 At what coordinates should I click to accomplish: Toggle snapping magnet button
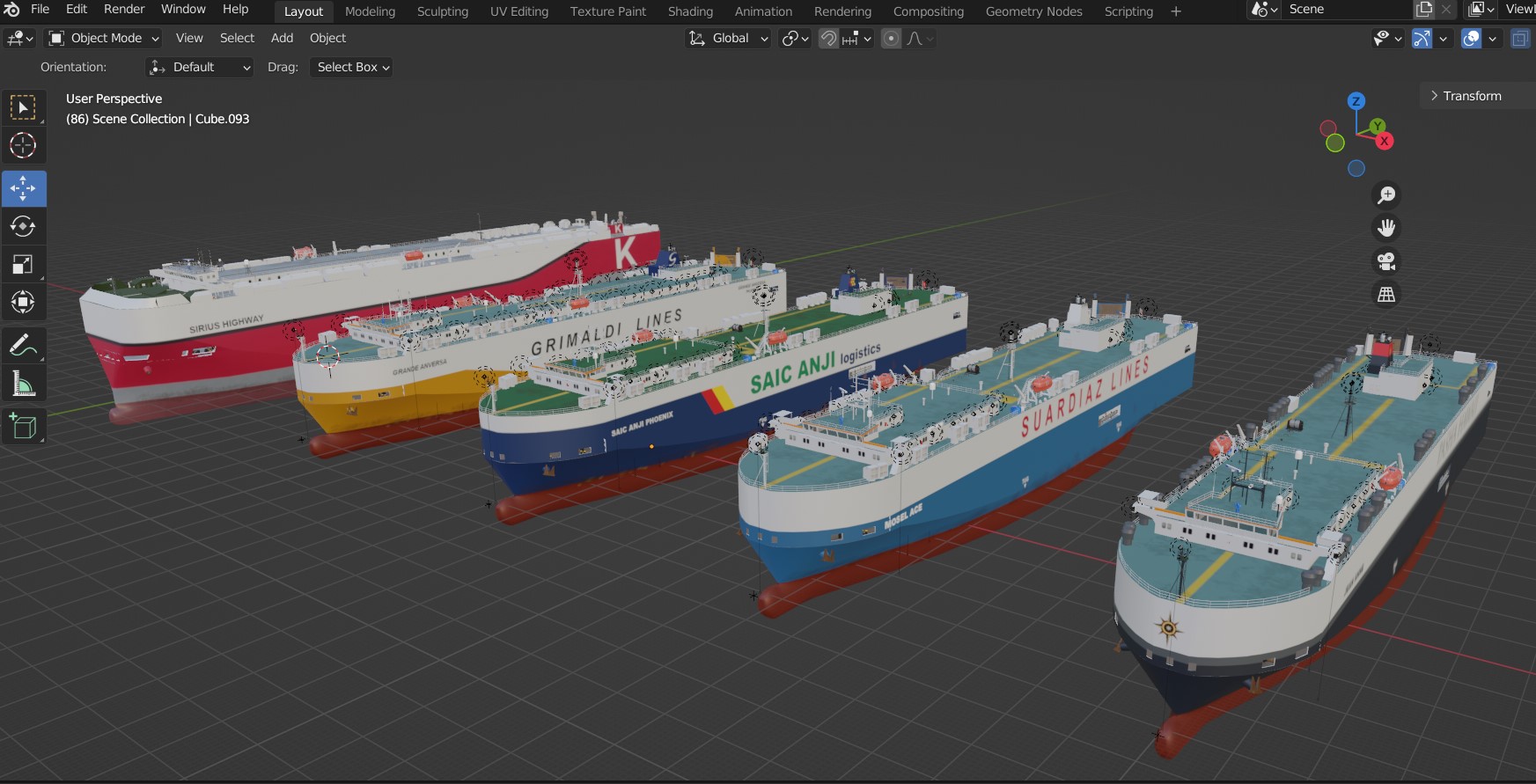828,39
